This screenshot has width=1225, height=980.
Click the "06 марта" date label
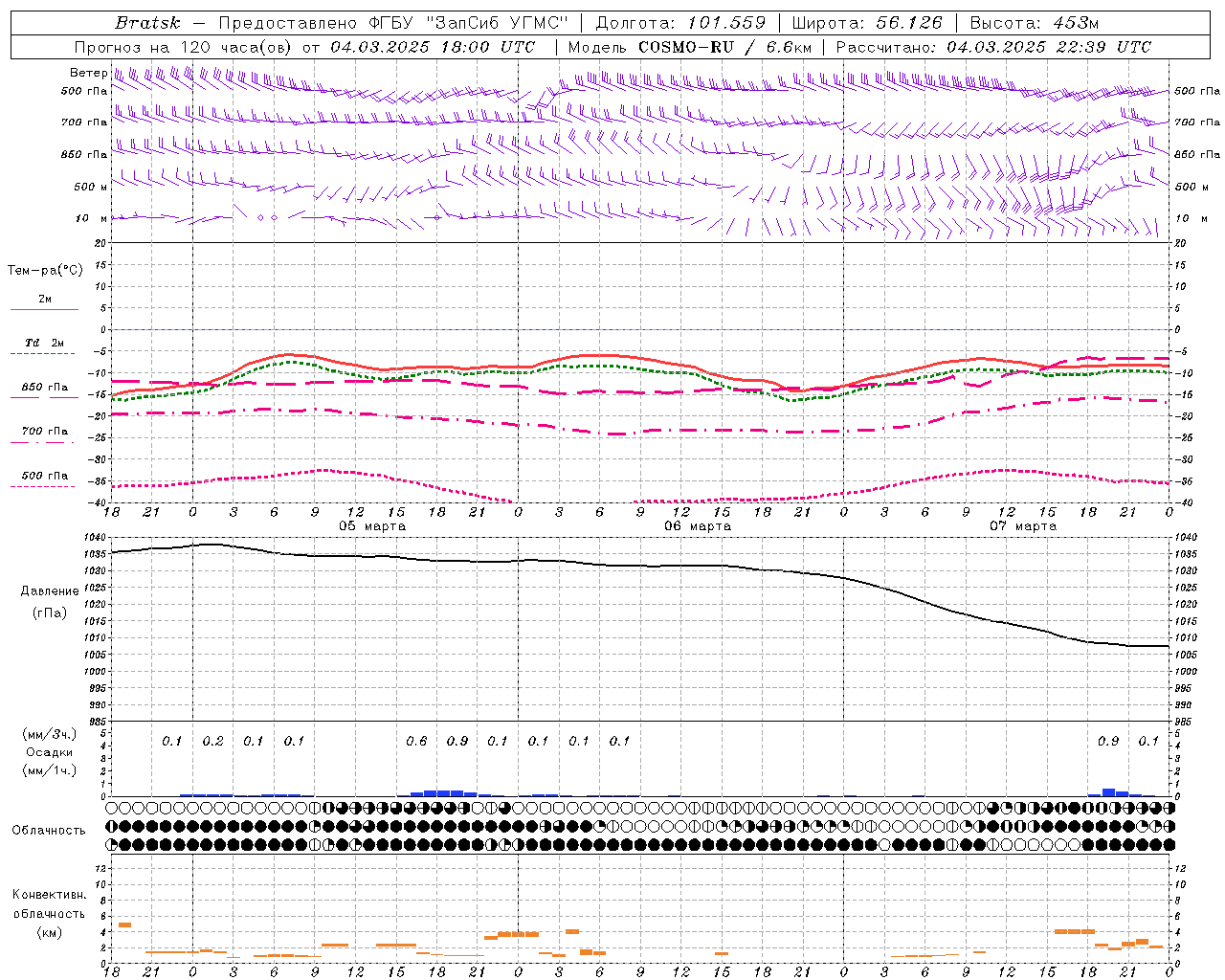tap(698, 526)
